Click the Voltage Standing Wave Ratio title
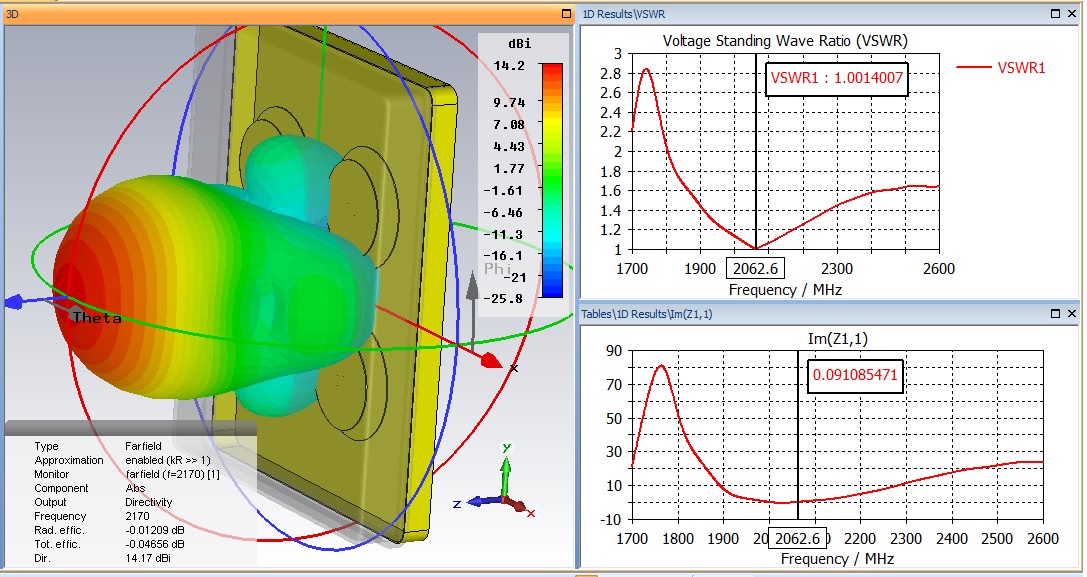The image size is (1087, 577). click(785, 41)
